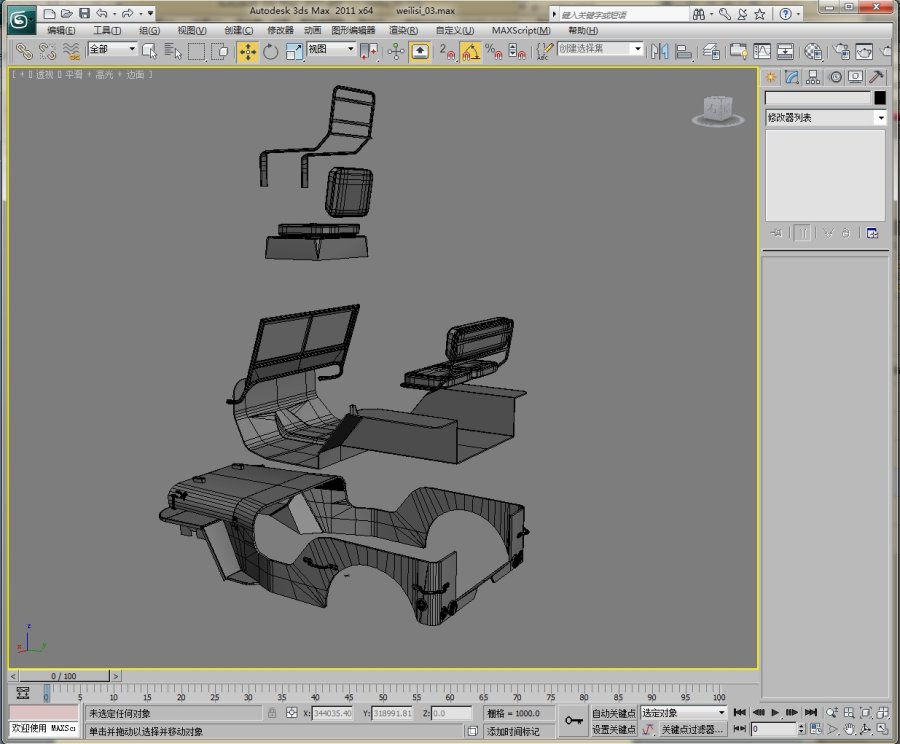
Task: Click the Play Animation button
Action: pyautogui.click(x=775, y=712)
